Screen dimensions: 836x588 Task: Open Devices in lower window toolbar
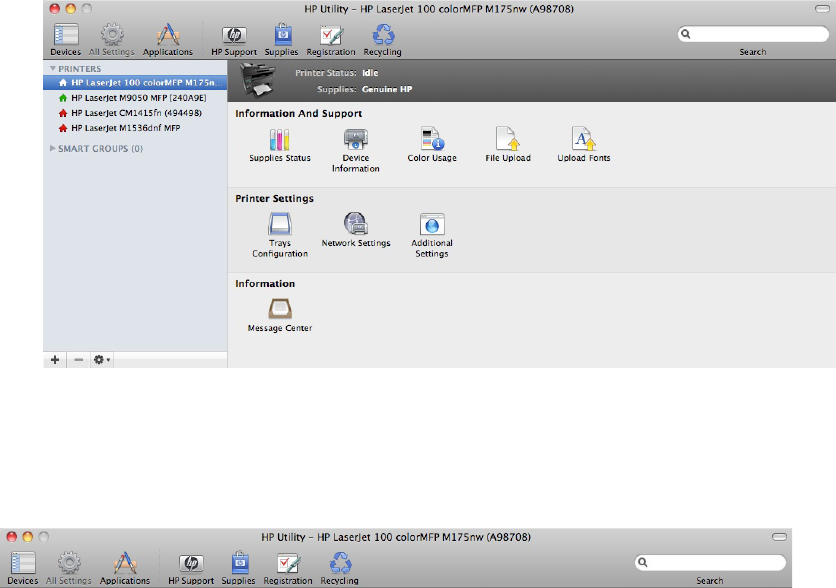point(22,568)
